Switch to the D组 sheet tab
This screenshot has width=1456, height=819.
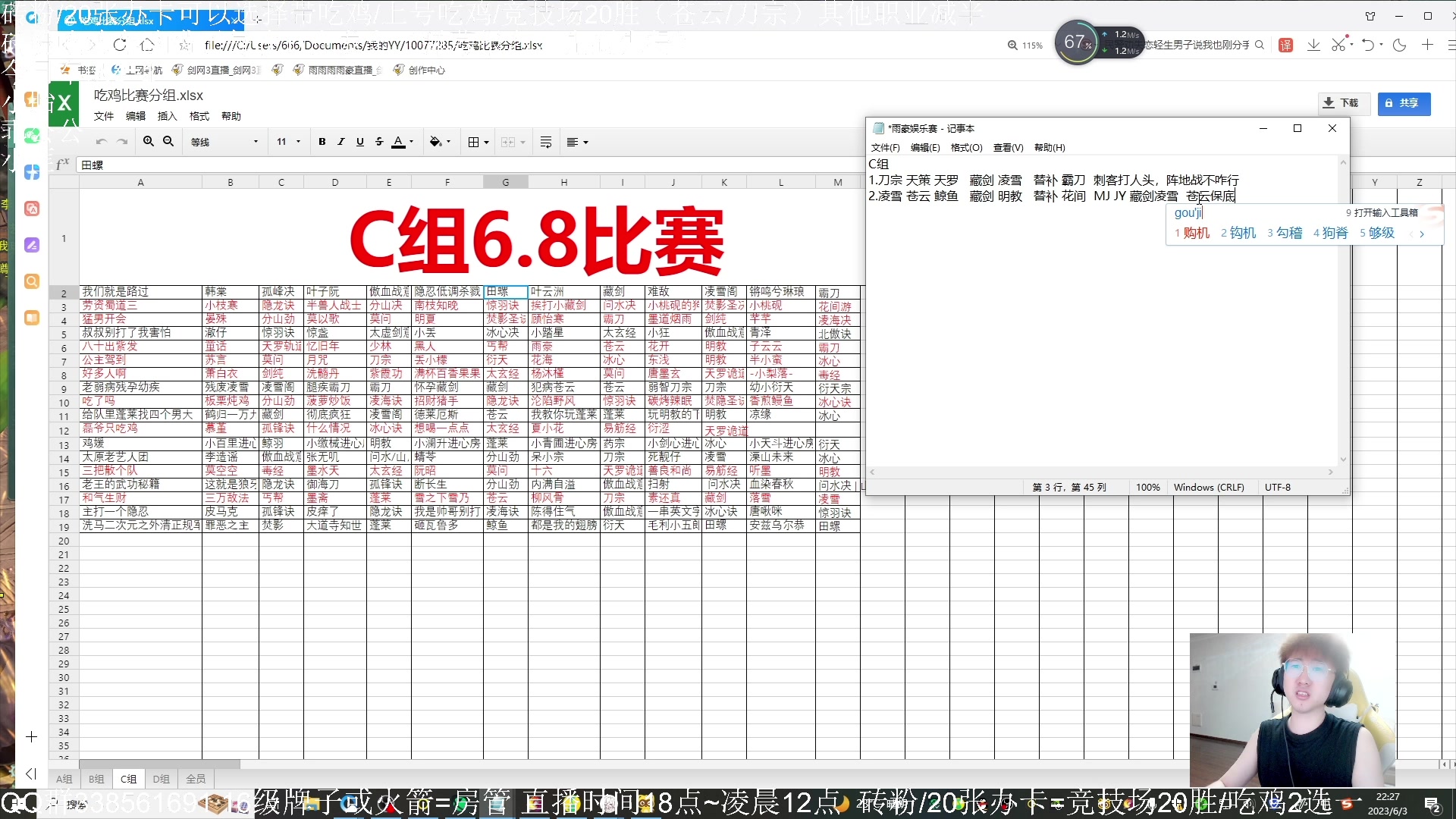(161, 779)
